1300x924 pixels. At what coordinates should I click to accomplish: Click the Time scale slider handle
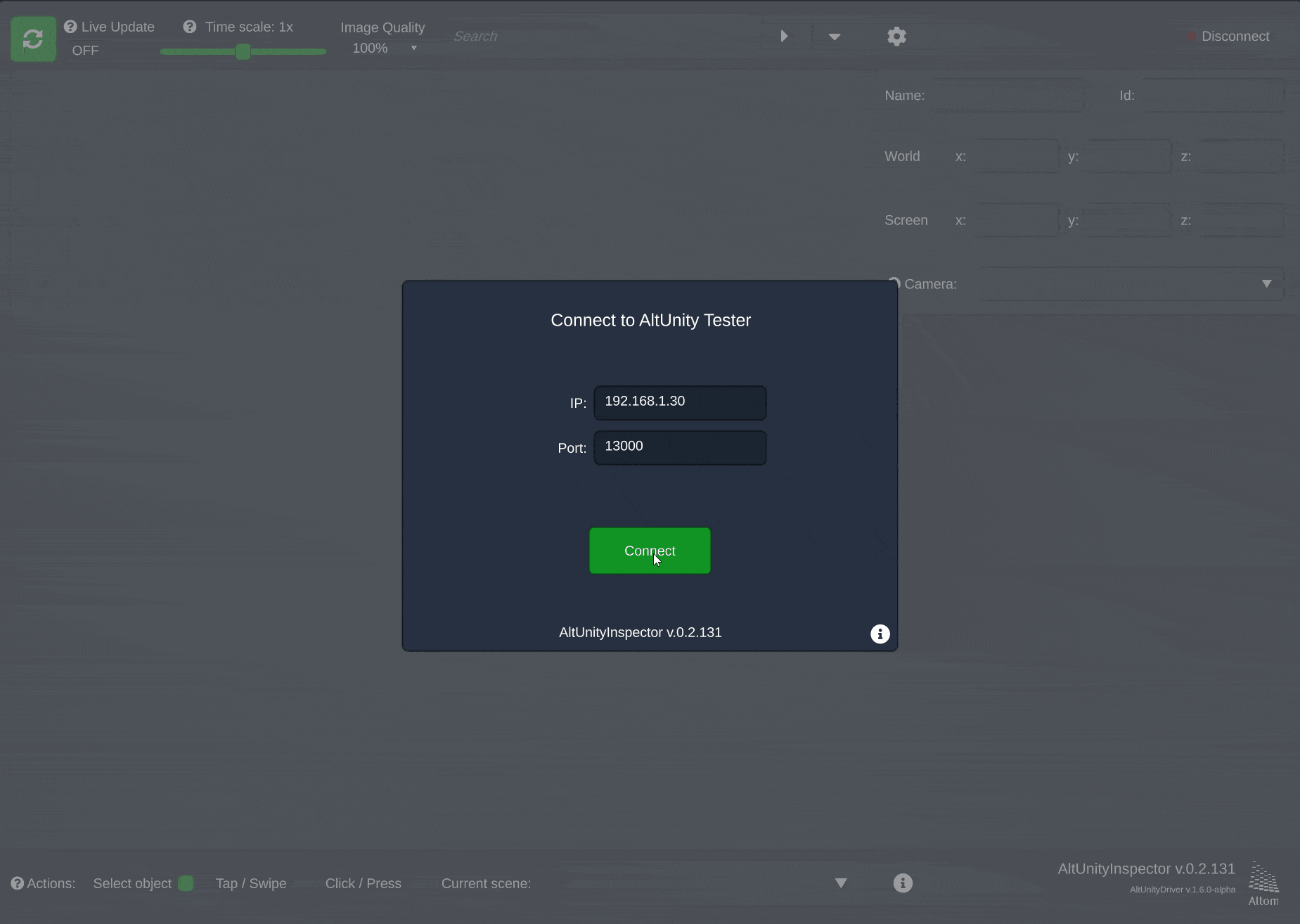click(x=243, y=51)
